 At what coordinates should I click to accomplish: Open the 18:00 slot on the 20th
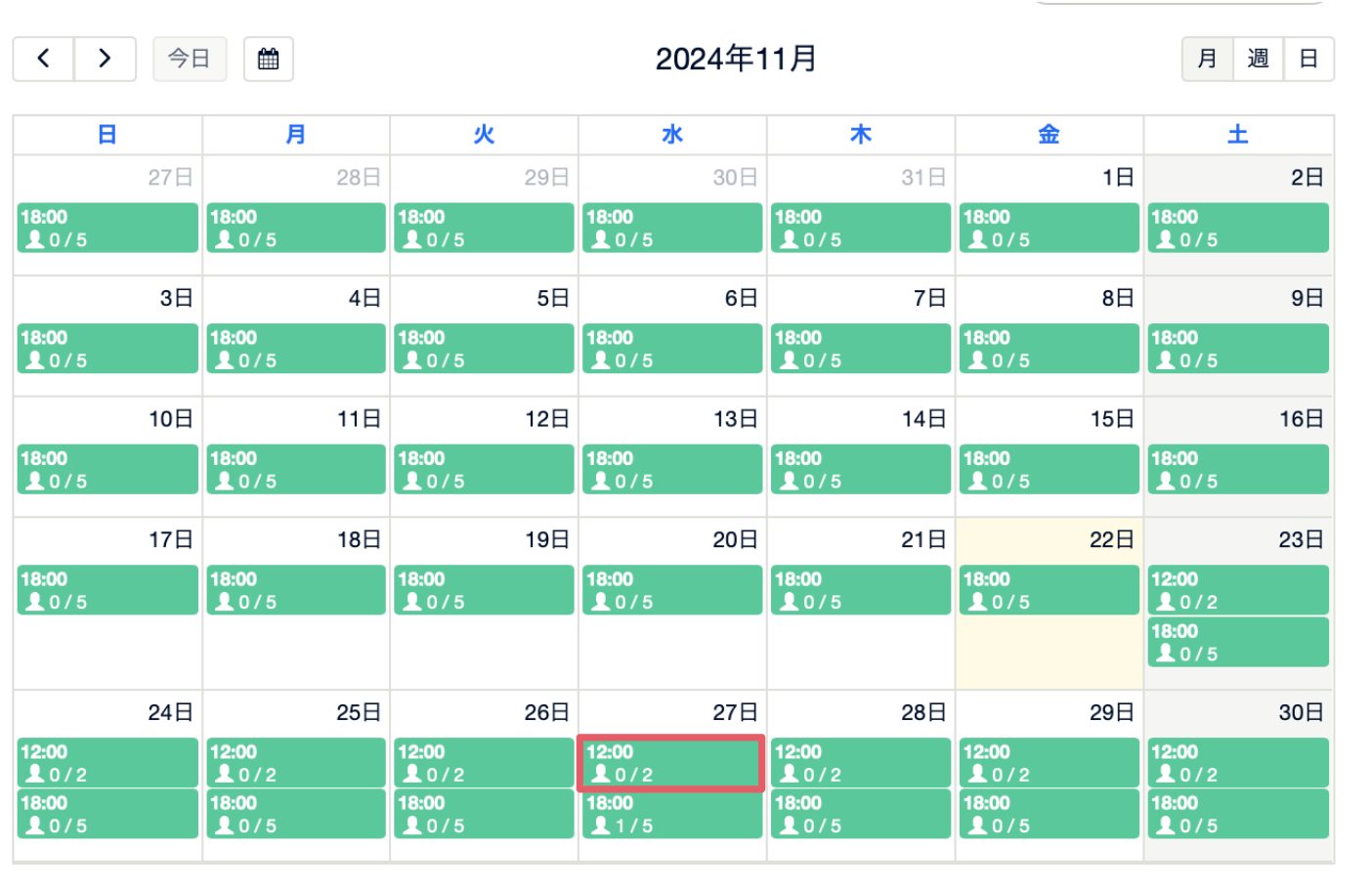click(671, 590)
